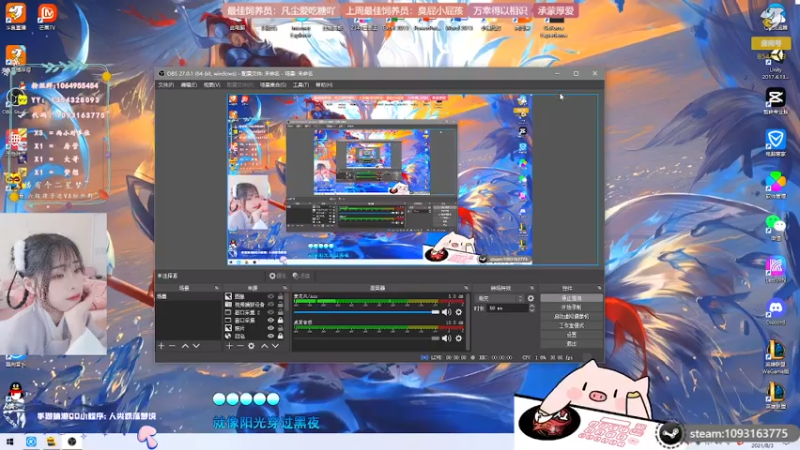Adjust transition duration stepper arrows
This screenshot has height=450, width=800.
532,308
